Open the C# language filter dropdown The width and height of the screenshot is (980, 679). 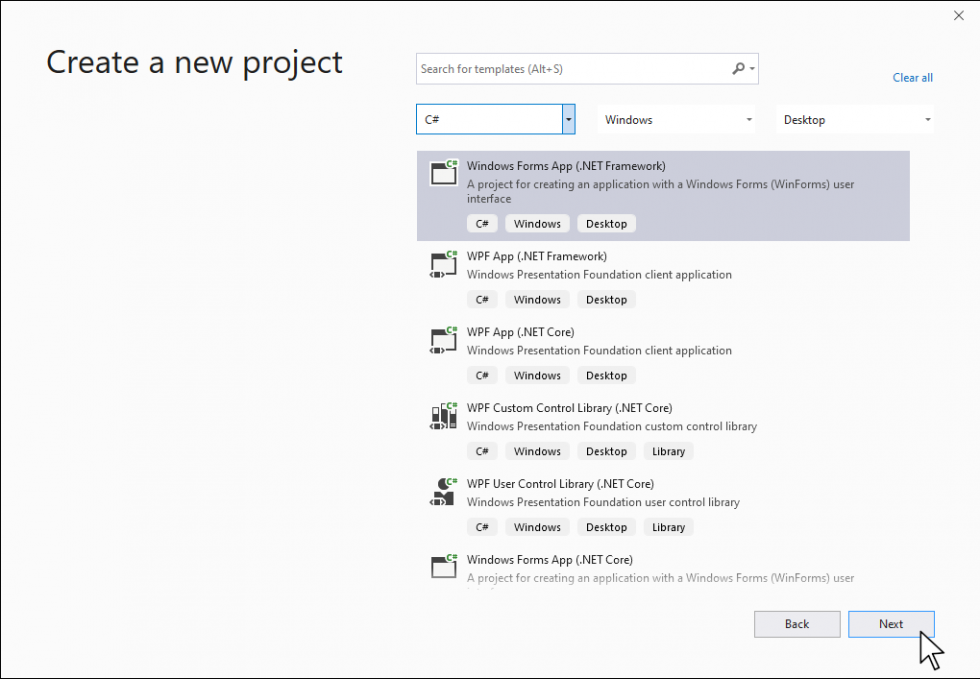pyautogui.click(x=568, y=120)
